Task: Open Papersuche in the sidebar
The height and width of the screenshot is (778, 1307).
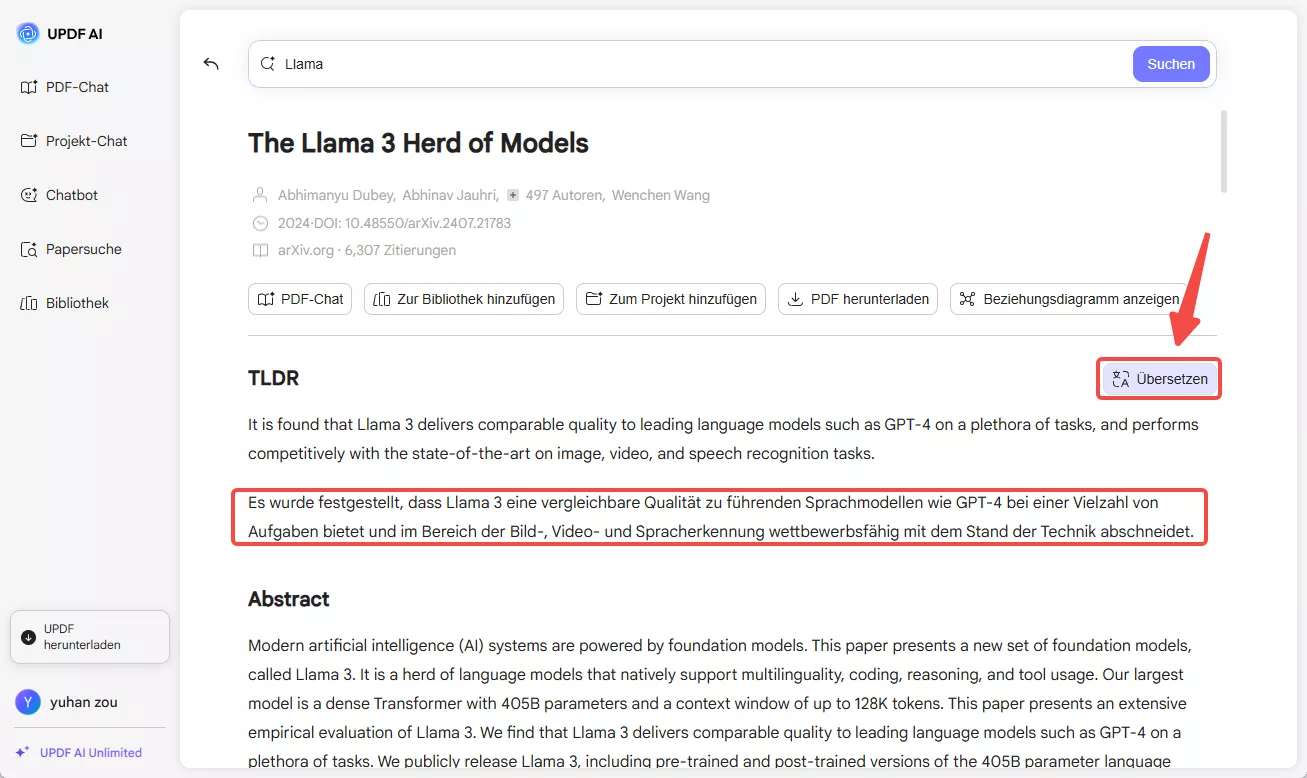Action: click(x=71, y=249)
